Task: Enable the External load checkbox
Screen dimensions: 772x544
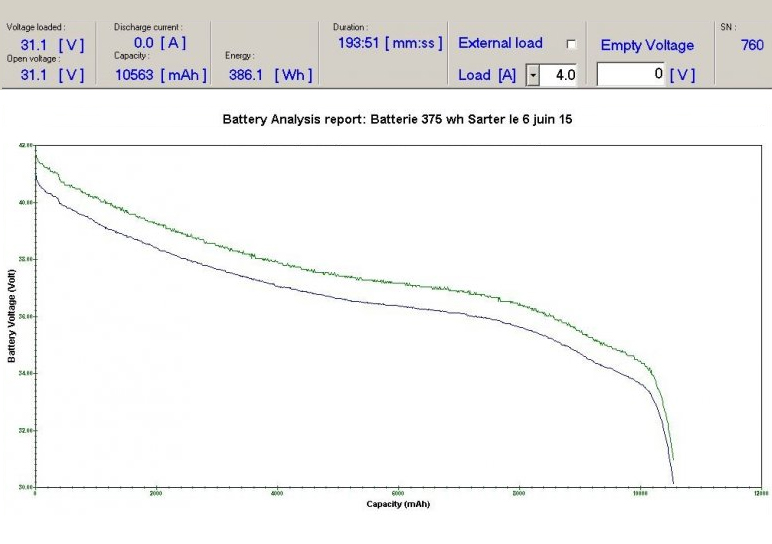Action: 571,44
